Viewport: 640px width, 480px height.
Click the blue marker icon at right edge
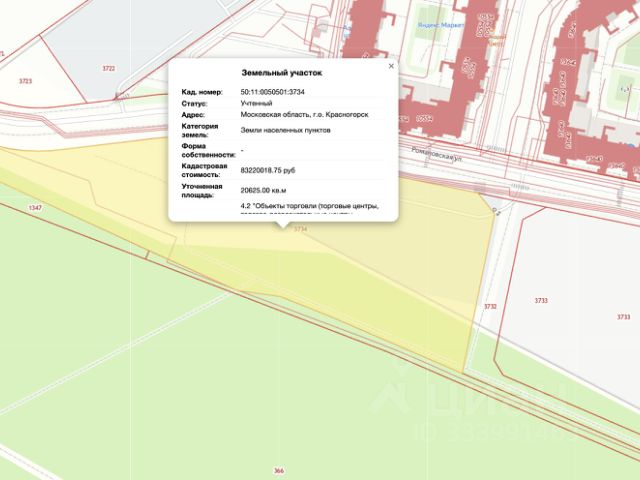pyautogui.click(x=633, y=146)
